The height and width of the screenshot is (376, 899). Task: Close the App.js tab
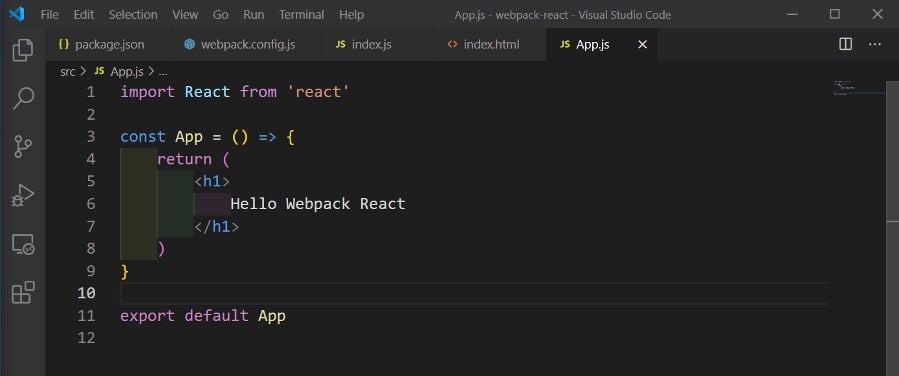tap(643, 44)
